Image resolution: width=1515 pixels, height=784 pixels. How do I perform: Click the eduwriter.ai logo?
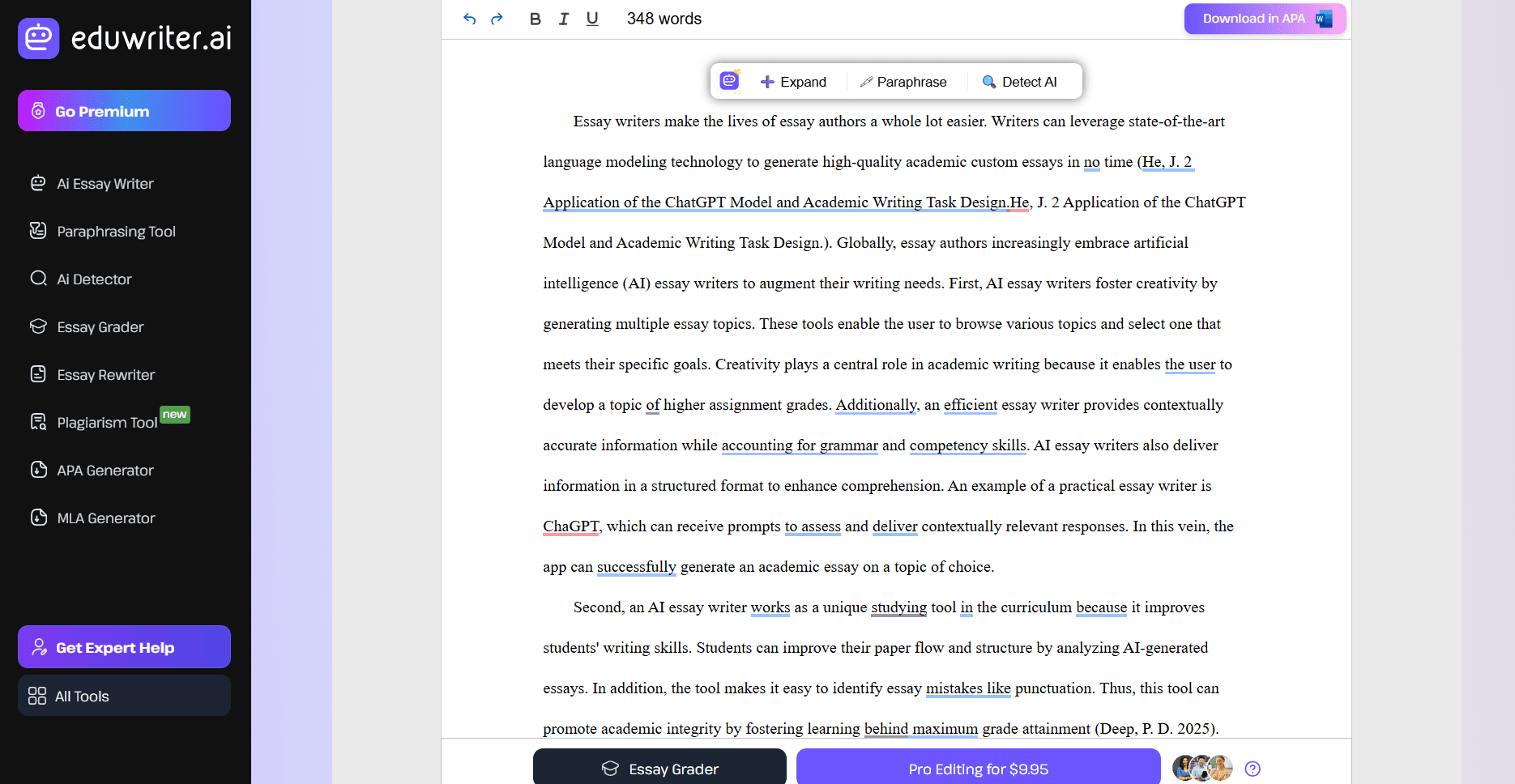coord(124,38)
